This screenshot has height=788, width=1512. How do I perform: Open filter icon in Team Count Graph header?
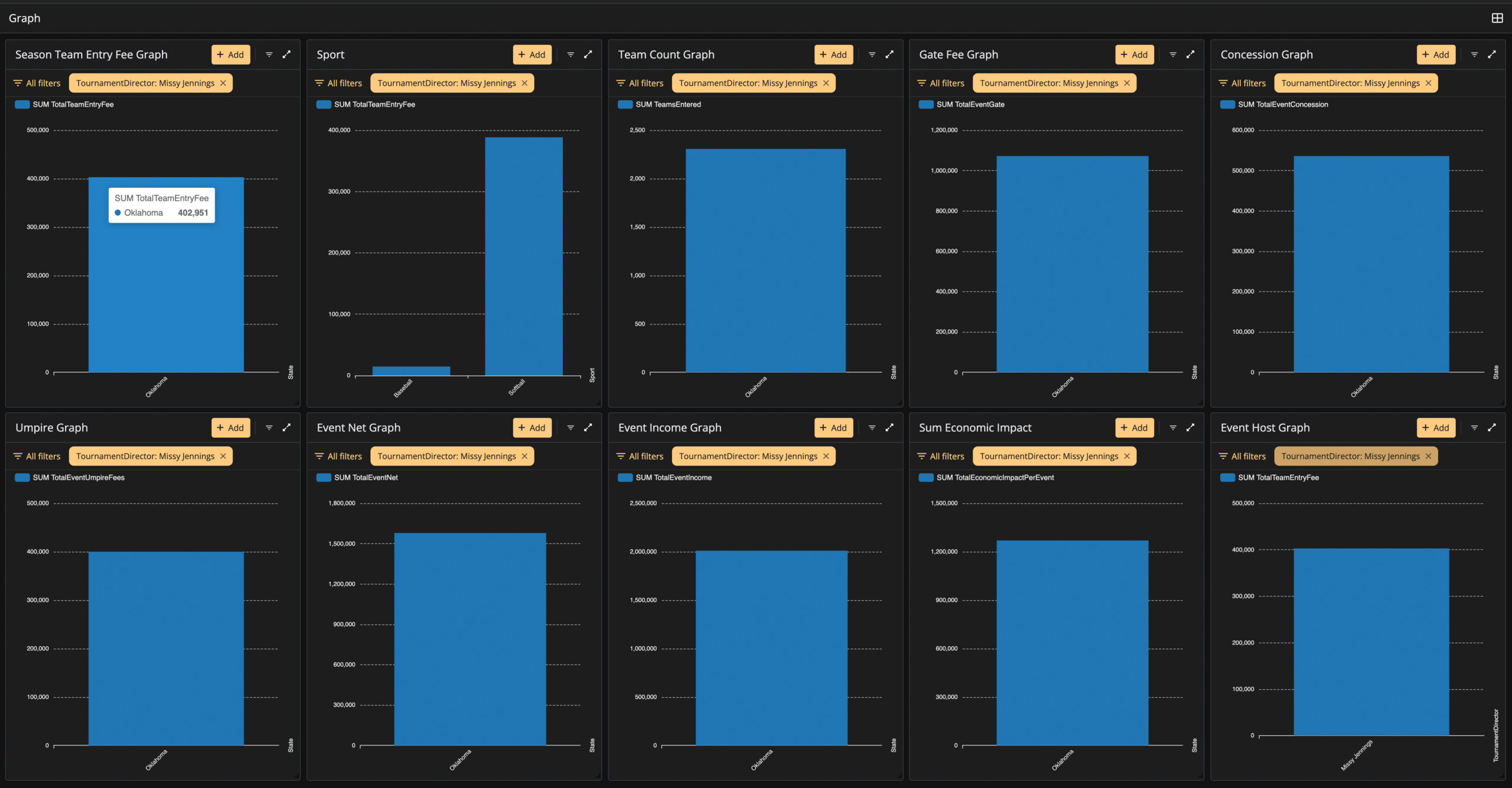point(872,54)
